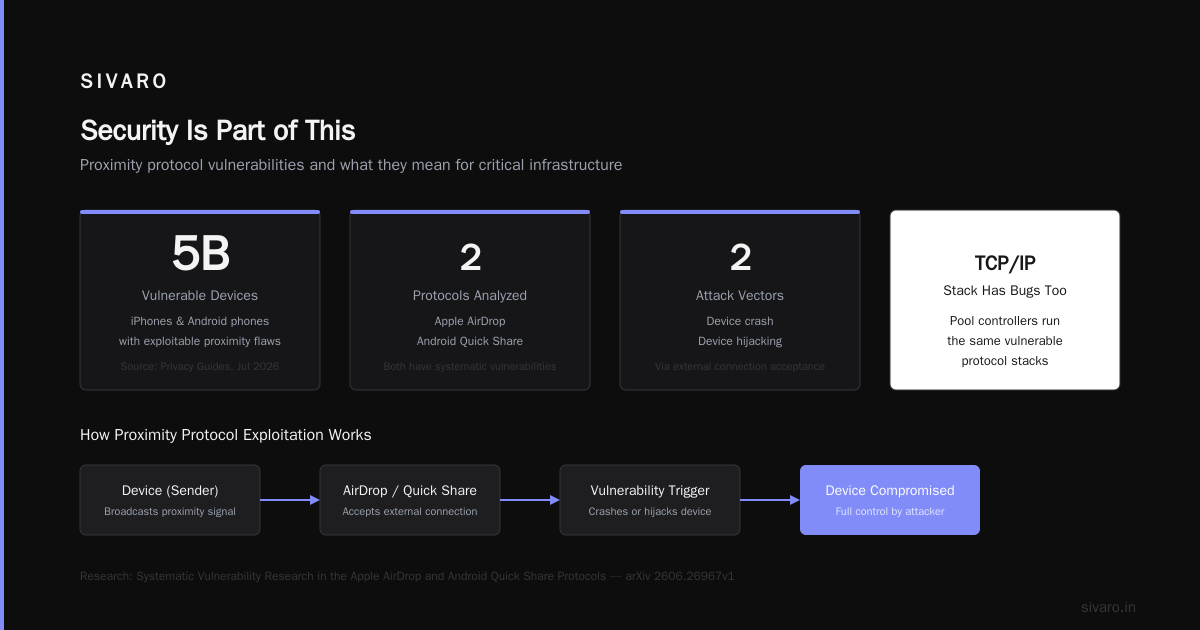Click 'Full control by attacker' caption
The width and height of the screenshot is (1200, 630).
(x=890, y=512)
